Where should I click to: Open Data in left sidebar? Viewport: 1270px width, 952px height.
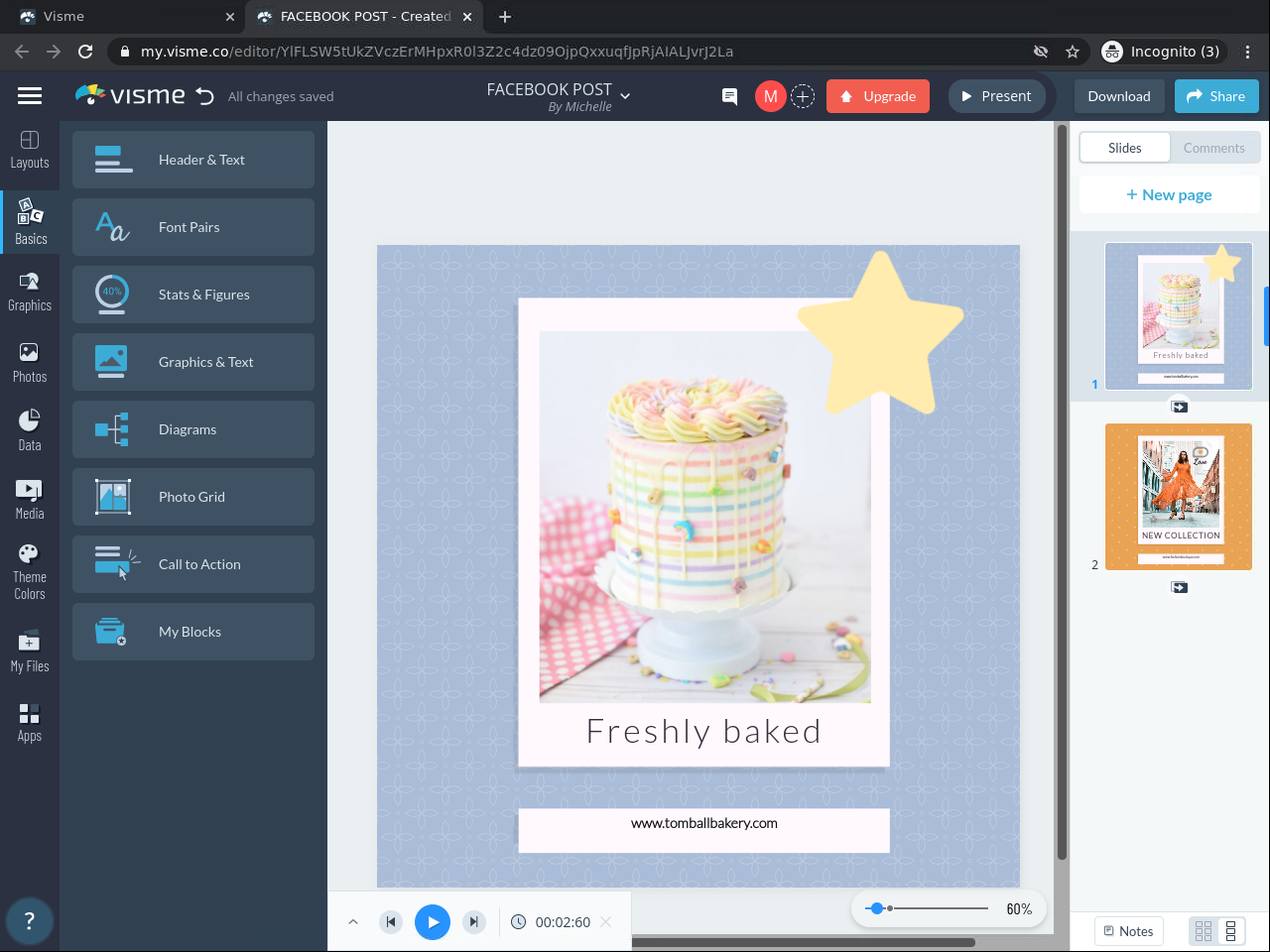30,430
